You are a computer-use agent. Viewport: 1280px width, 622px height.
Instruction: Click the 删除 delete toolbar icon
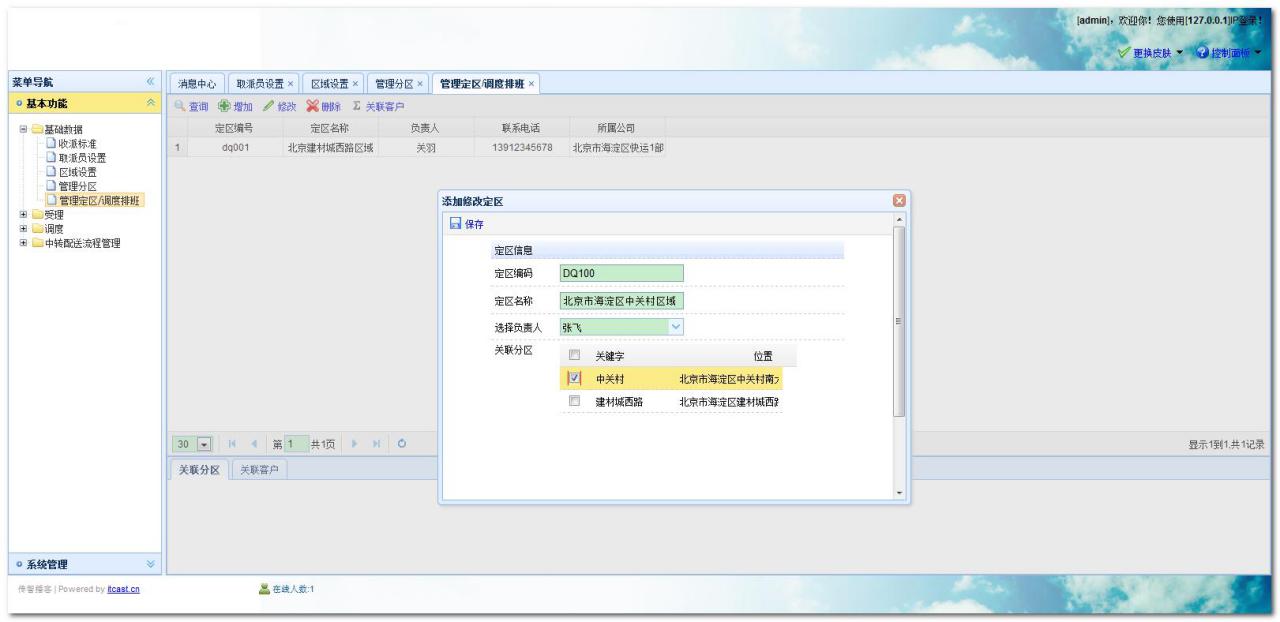pos(313,107)
